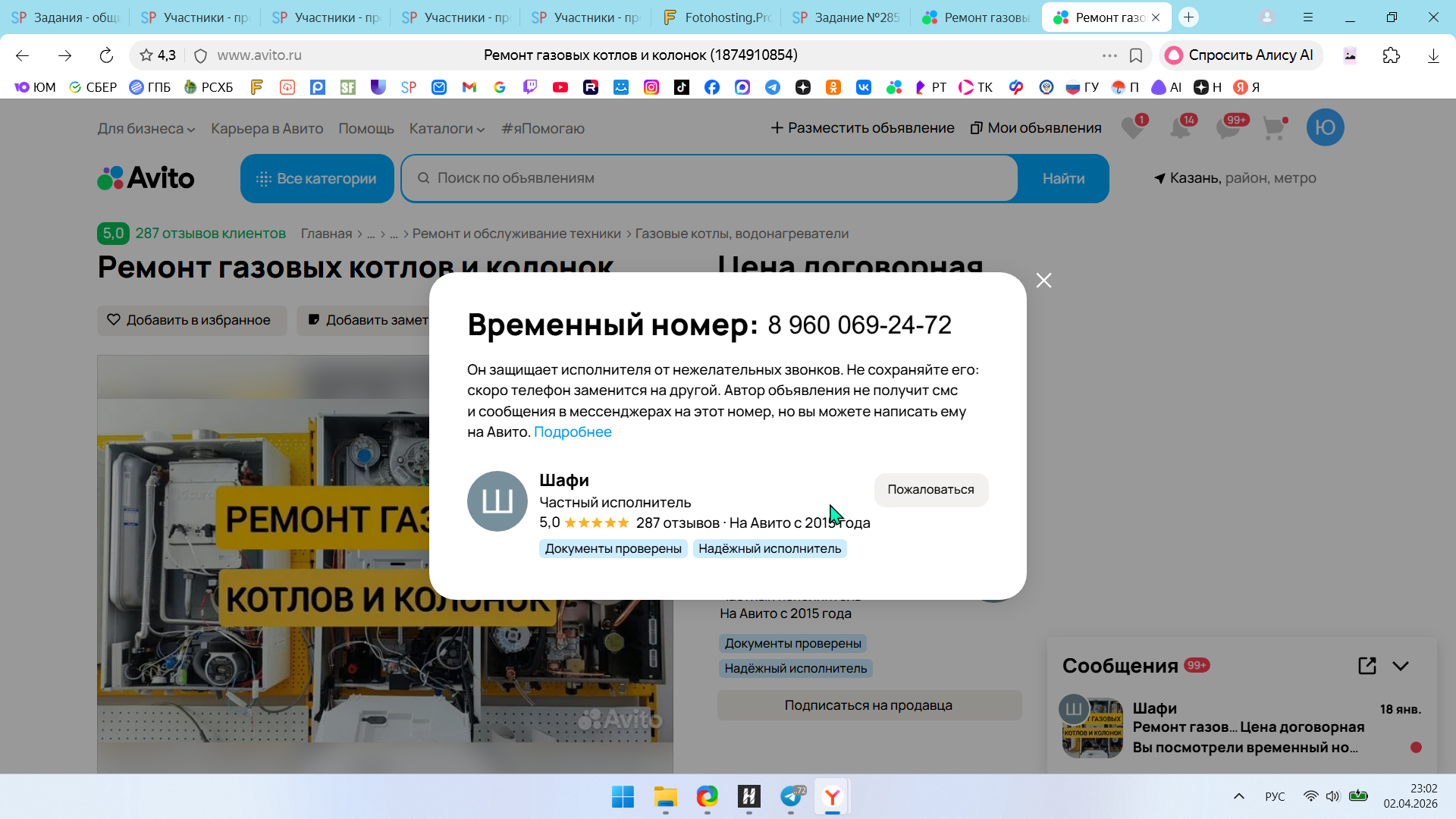Switch to Задание №285 tab
Screen dimensions: 1456x819
846,17
